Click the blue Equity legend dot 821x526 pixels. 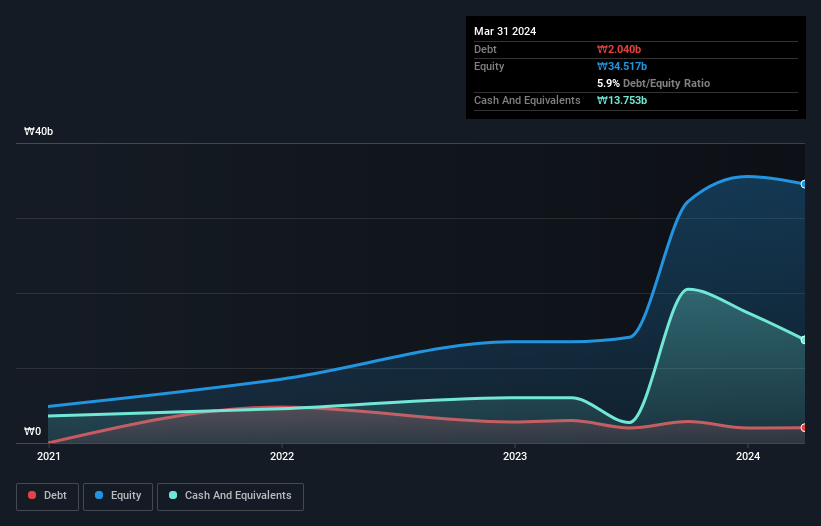coord(99,495)
